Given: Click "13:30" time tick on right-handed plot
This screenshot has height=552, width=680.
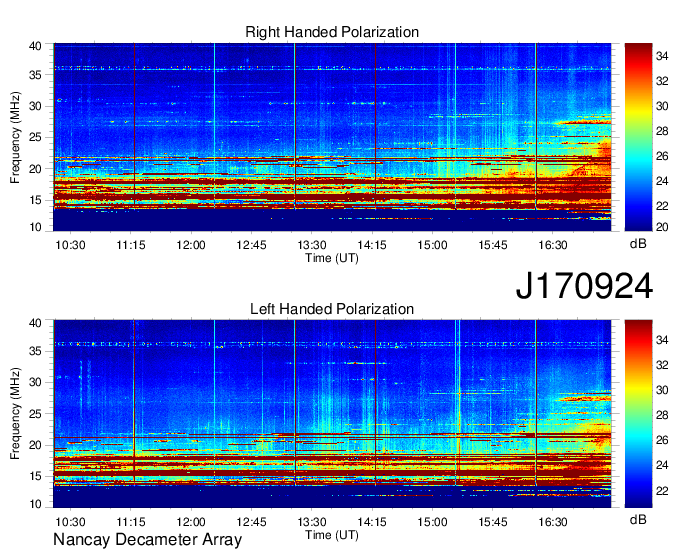Looking at the screenshot, I should (x=311, y=245).
